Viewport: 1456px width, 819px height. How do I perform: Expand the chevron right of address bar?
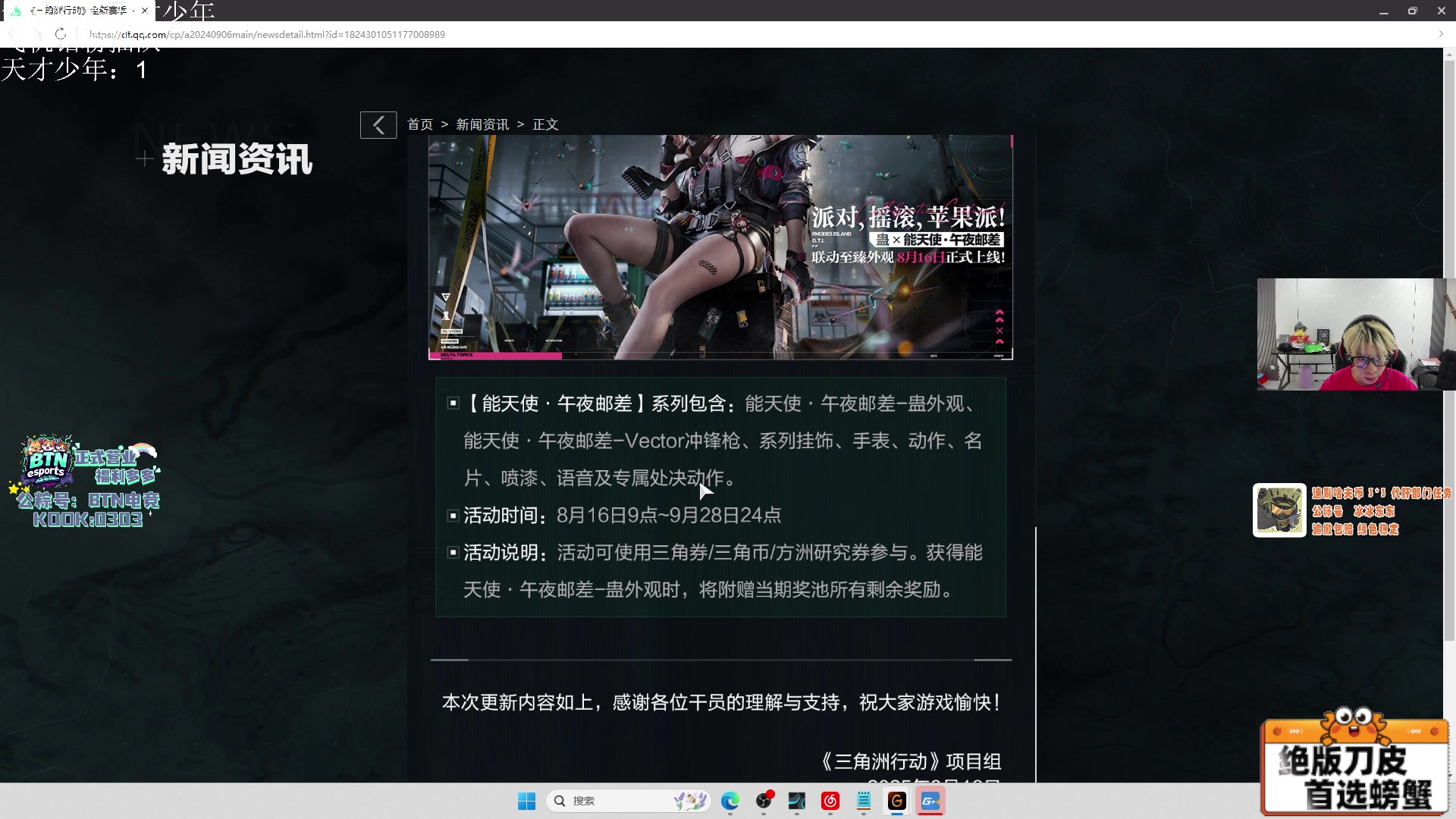(1441, 34)
